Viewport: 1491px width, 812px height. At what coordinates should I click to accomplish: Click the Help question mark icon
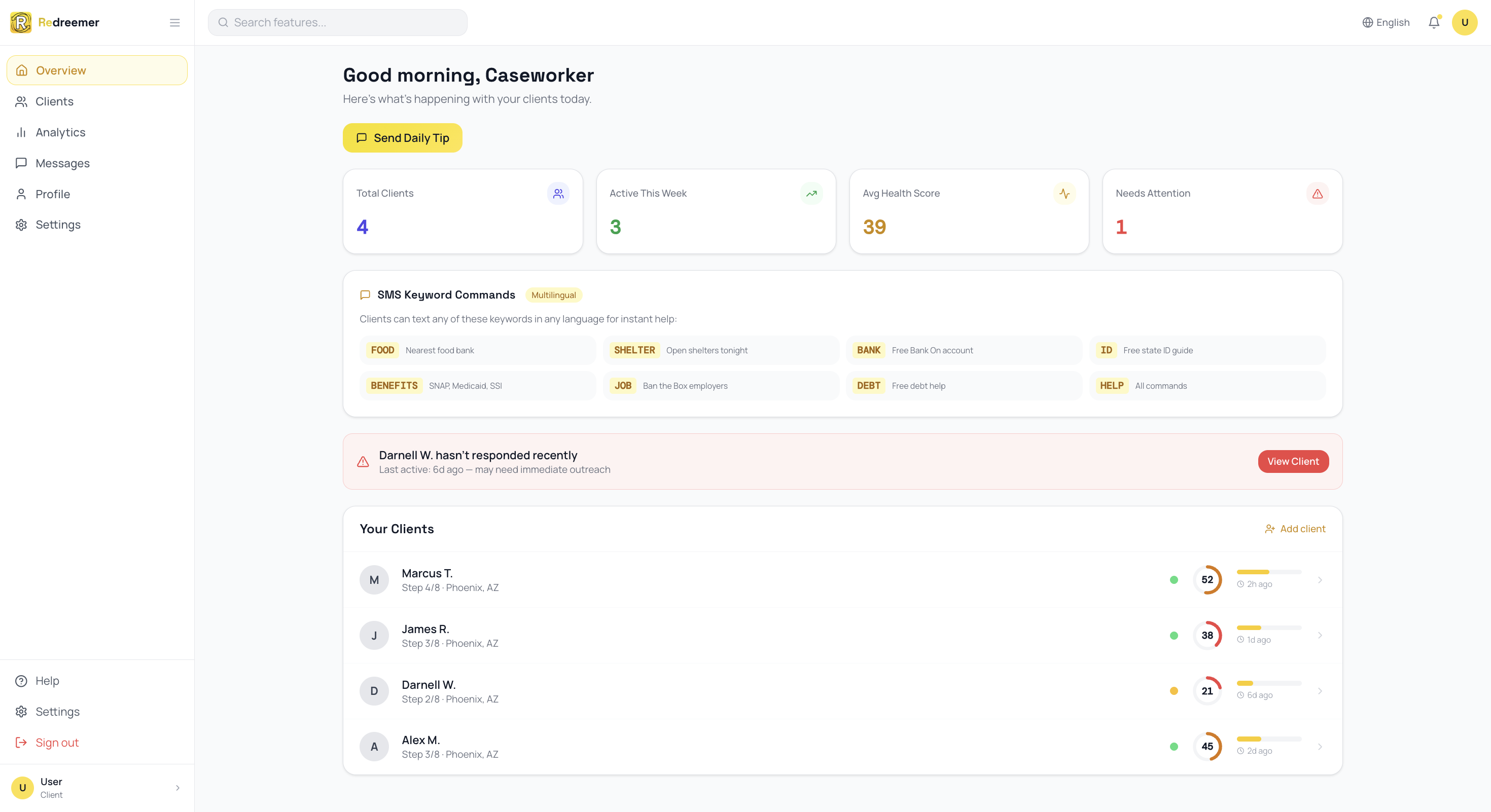(21, 681)
